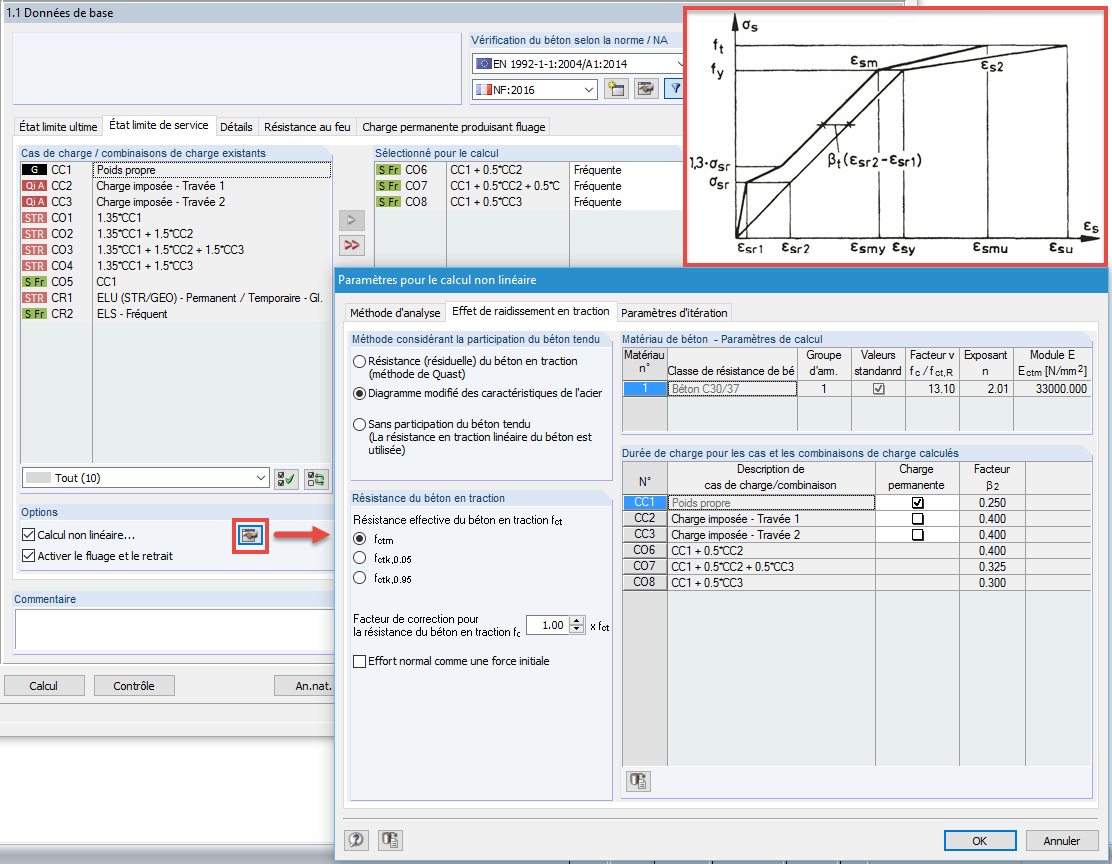The image size is (1112, 864).
Task: Open Charge permanente produisant fluage tab
Action: tap(454, 127)
